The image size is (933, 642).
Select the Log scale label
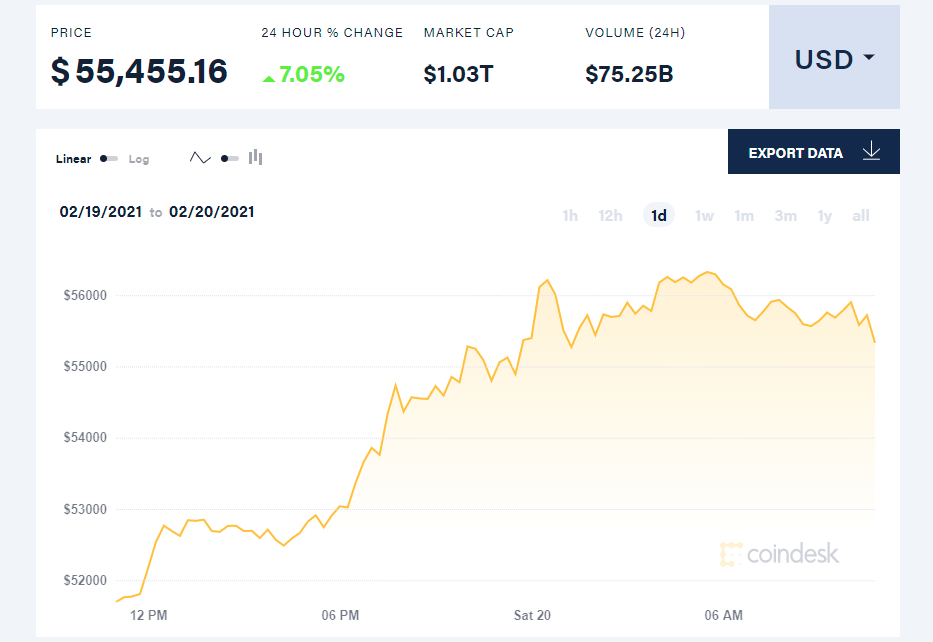coord(139,159)
